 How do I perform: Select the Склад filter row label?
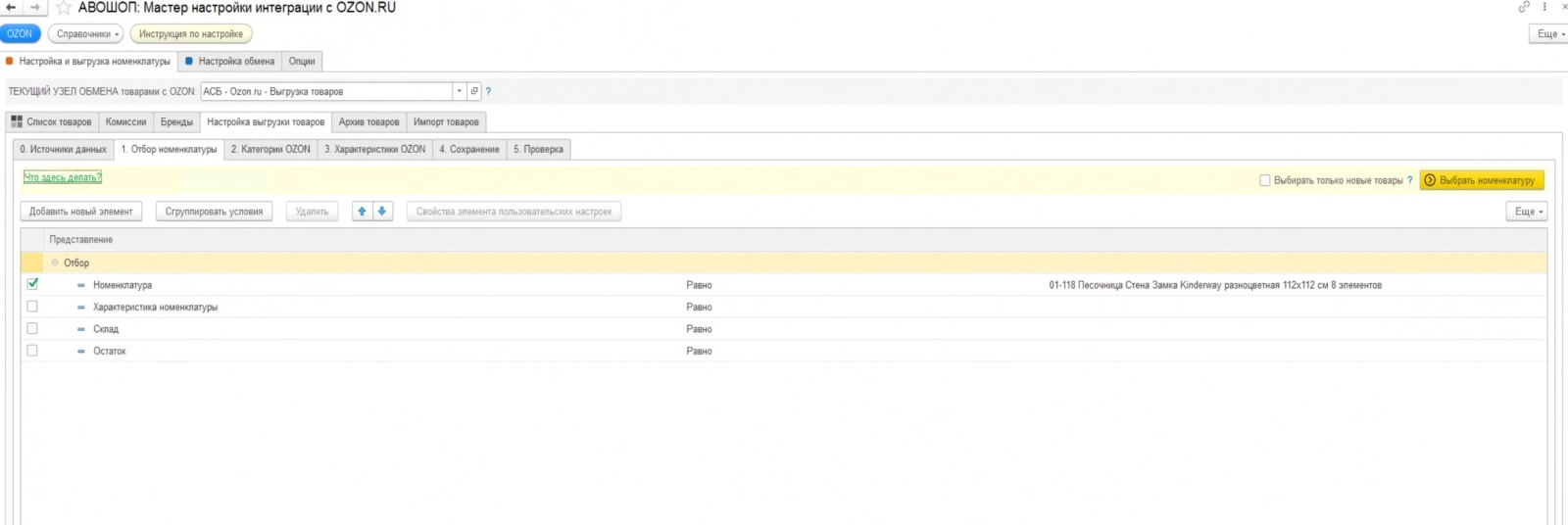pyautogui.click(x=106, y=329)
